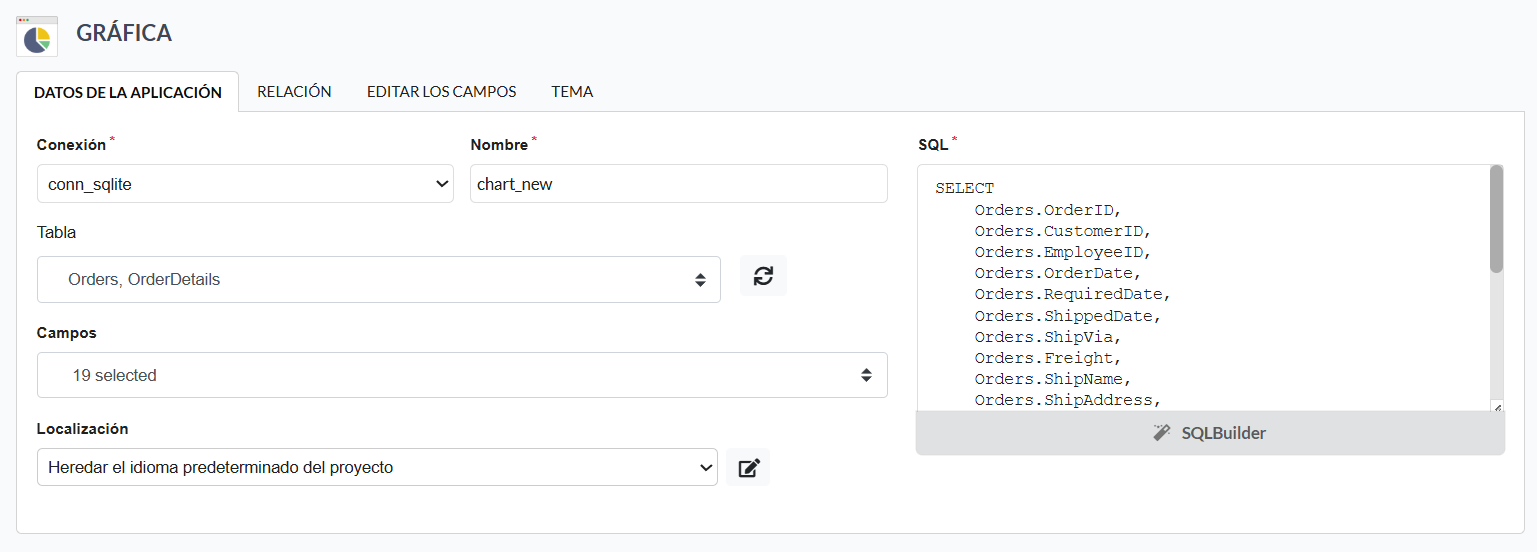Click the GRÁFICA page heading
The image size is (1537, 552).
tap(124, 33)
